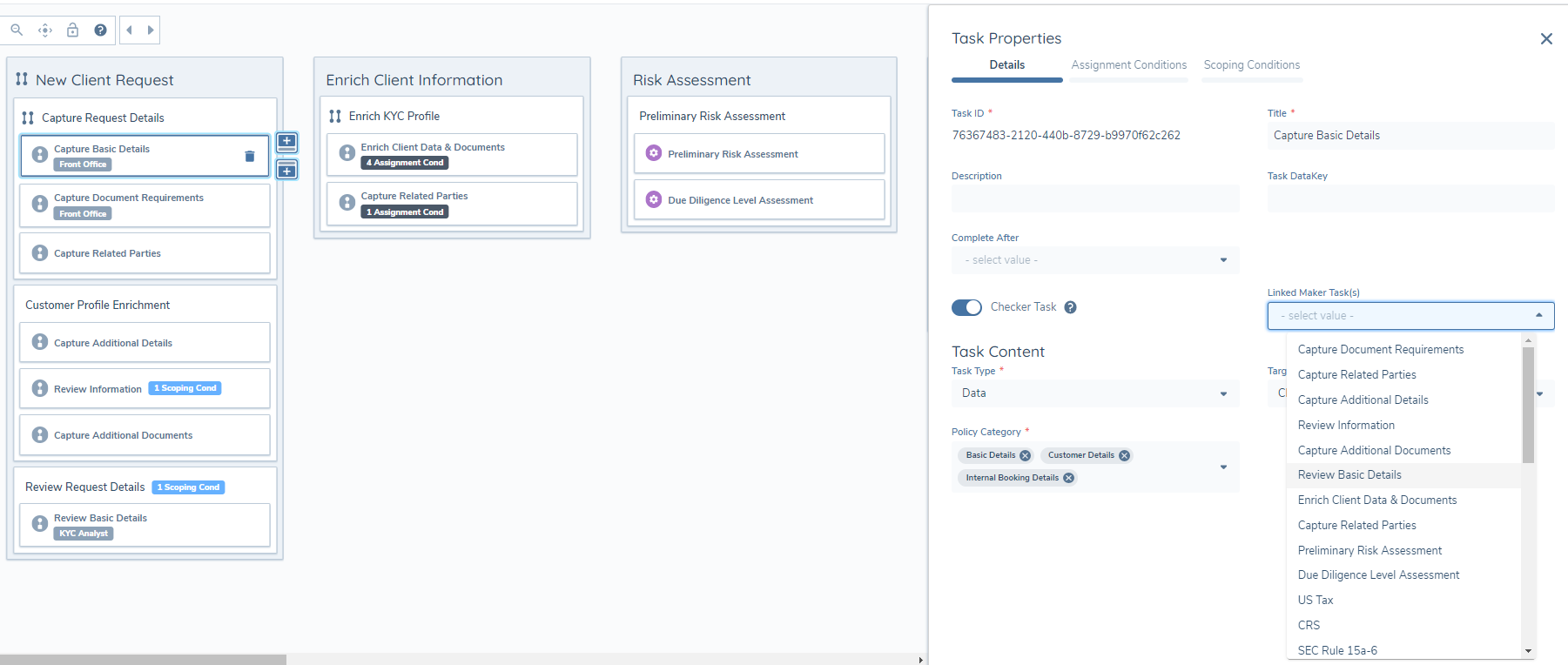Select Review Basic Details from the list
This screenshot has width=1568, height=665.
(1349, 475)
